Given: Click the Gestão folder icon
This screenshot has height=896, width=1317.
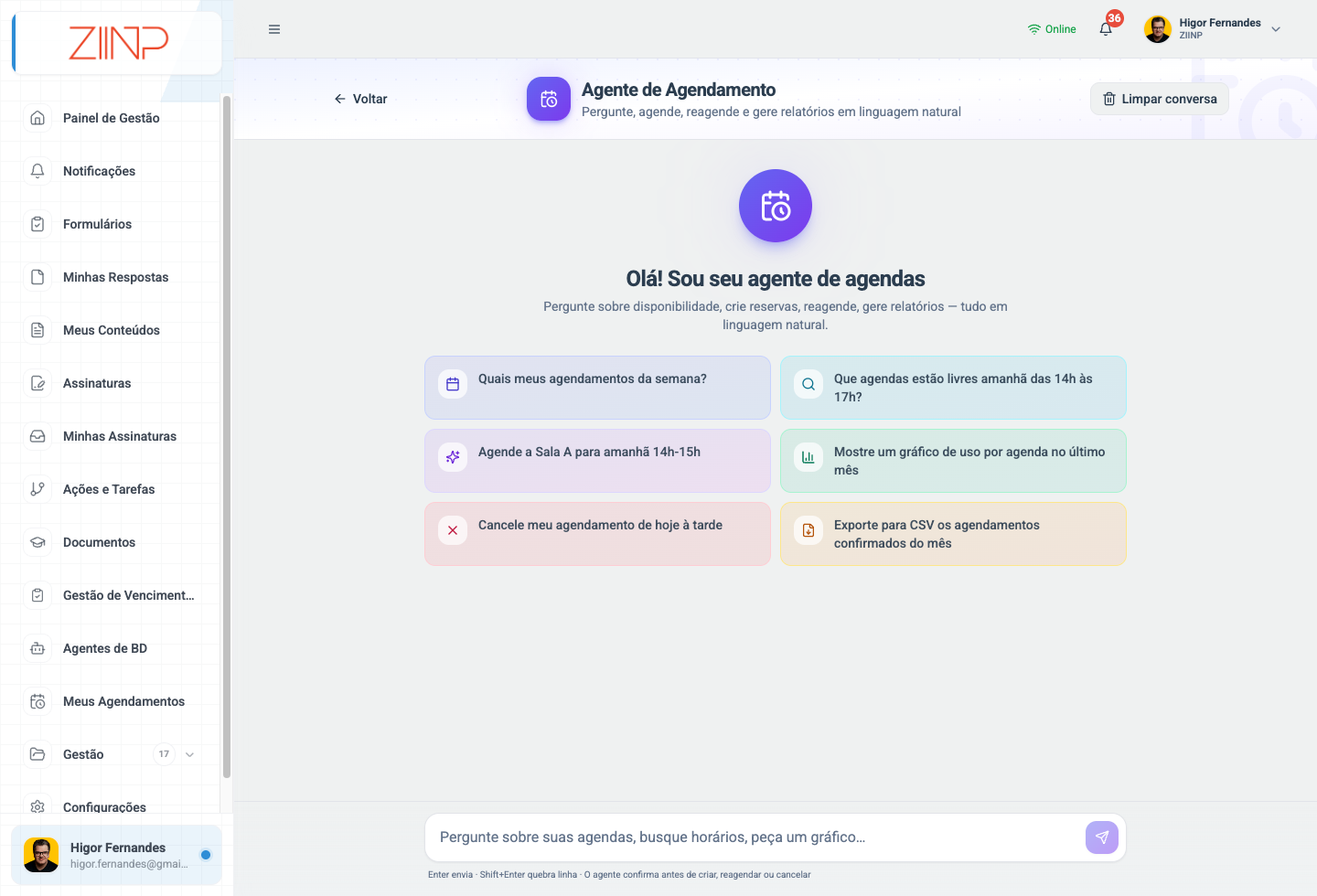Looking at the screenshot, I should [37, 754].
